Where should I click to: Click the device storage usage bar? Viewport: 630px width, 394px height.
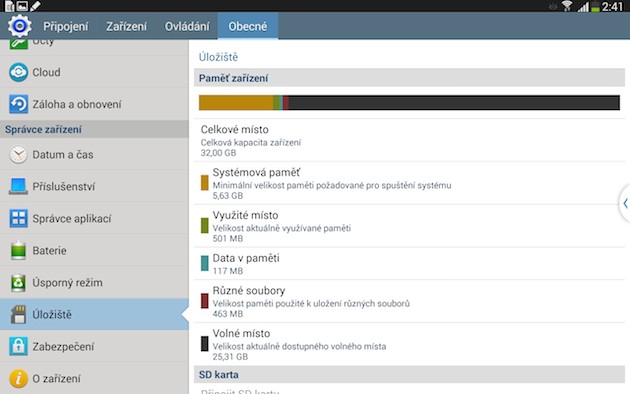[x=409, y=102]
